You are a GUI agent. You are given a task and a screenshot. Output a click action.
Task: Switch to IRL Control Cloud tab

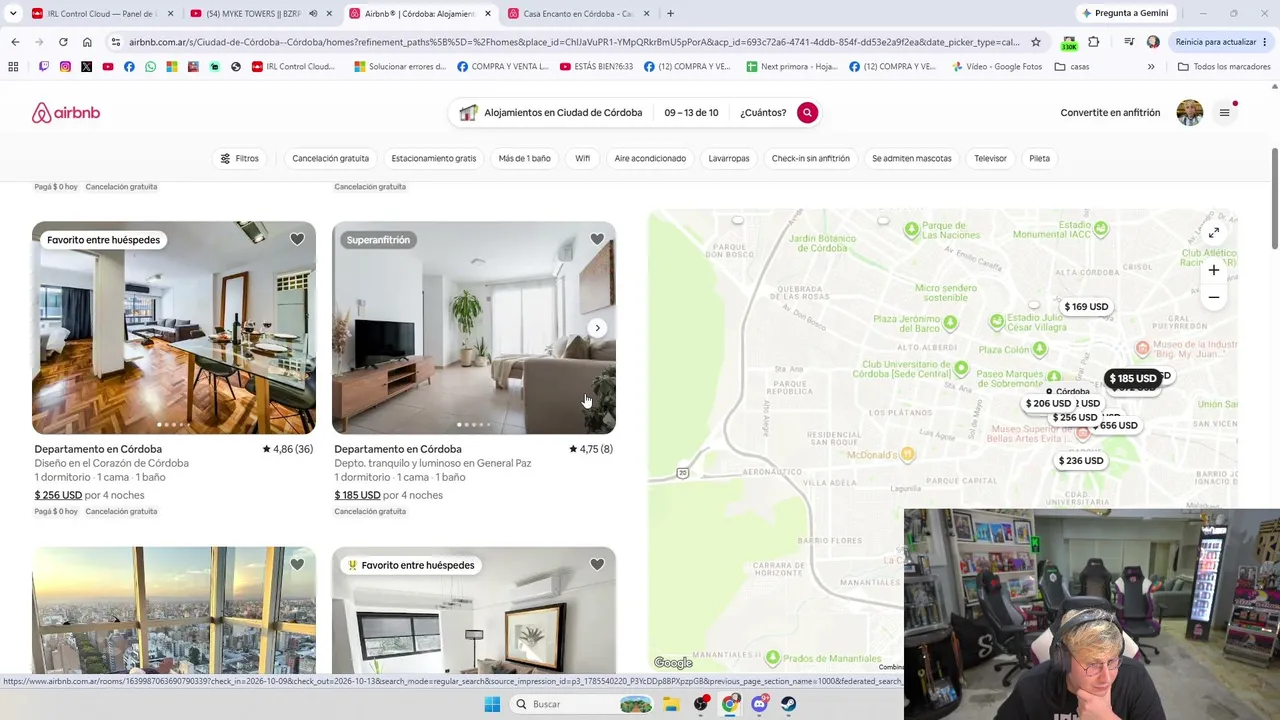[100, 14]
